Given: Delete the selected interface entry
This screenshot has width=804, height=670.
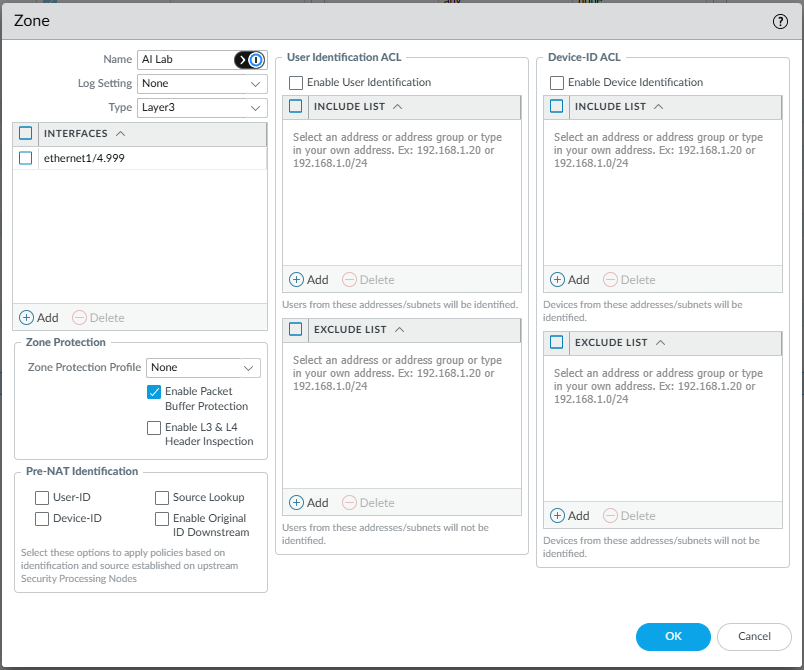Looking at the screenshot, I should click(98, 318).
